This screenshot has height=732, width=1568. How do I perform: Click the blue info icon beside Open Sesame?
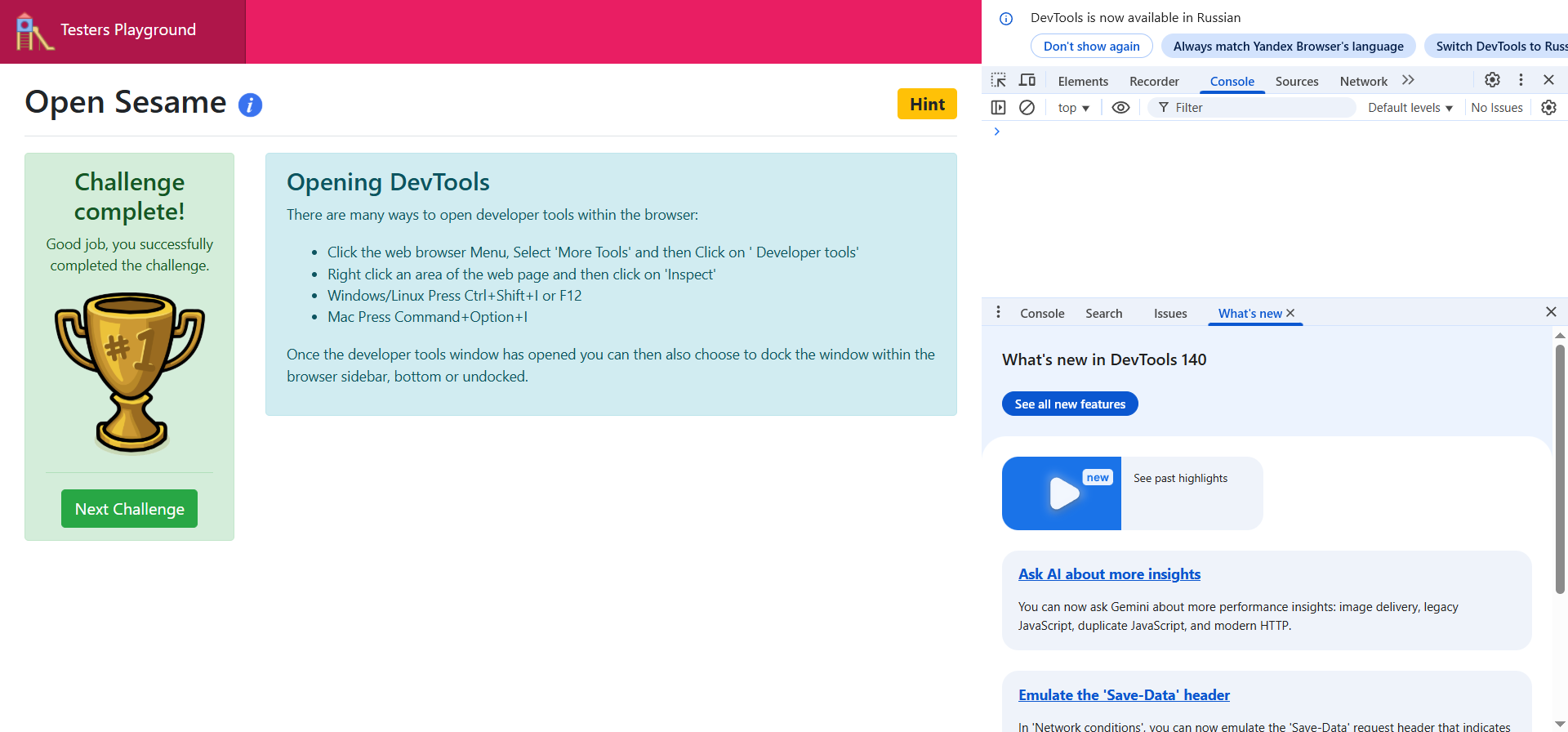250,105
